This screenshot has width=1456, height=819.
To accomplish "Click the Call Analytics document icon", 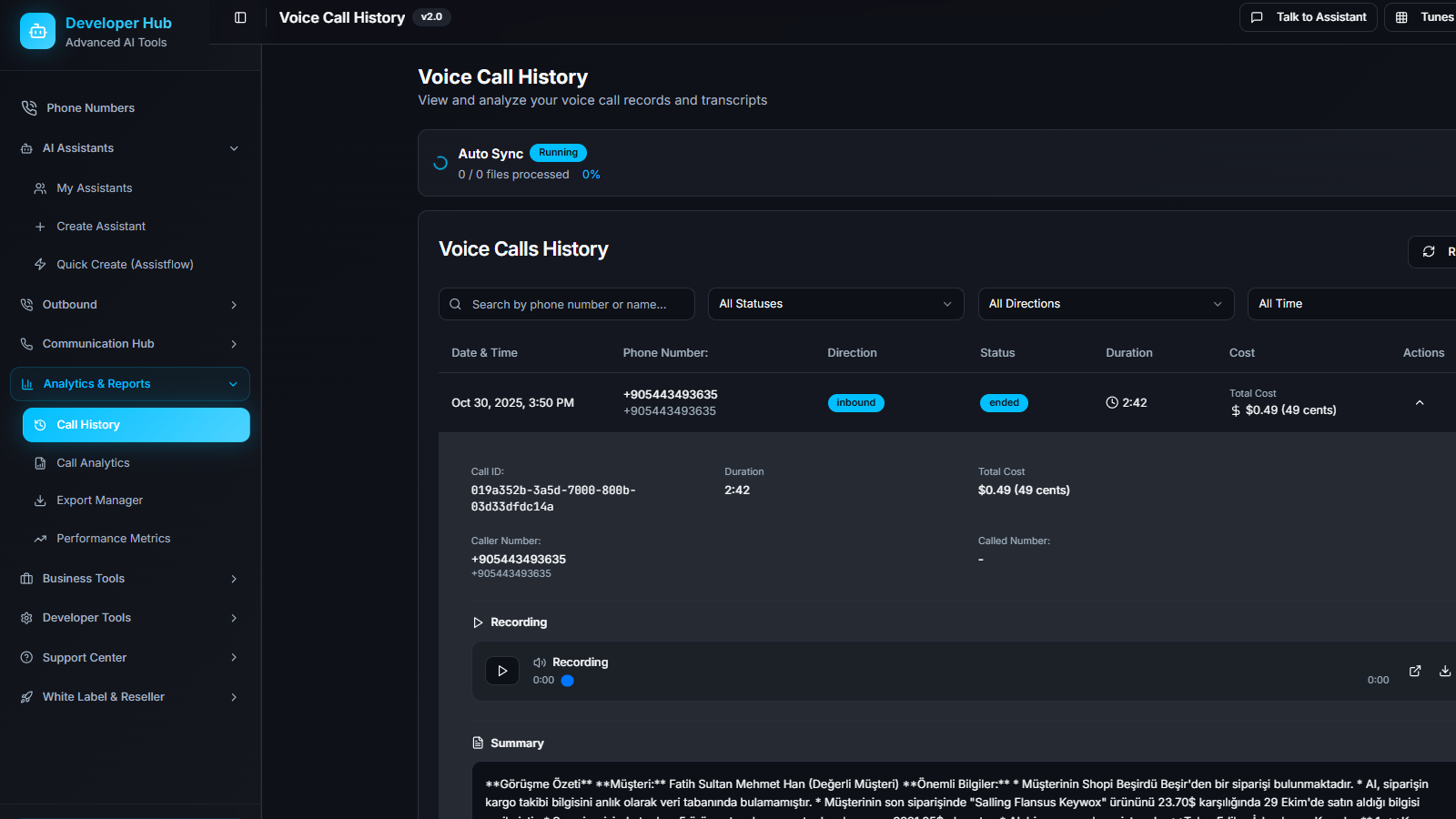I will 40,463.
